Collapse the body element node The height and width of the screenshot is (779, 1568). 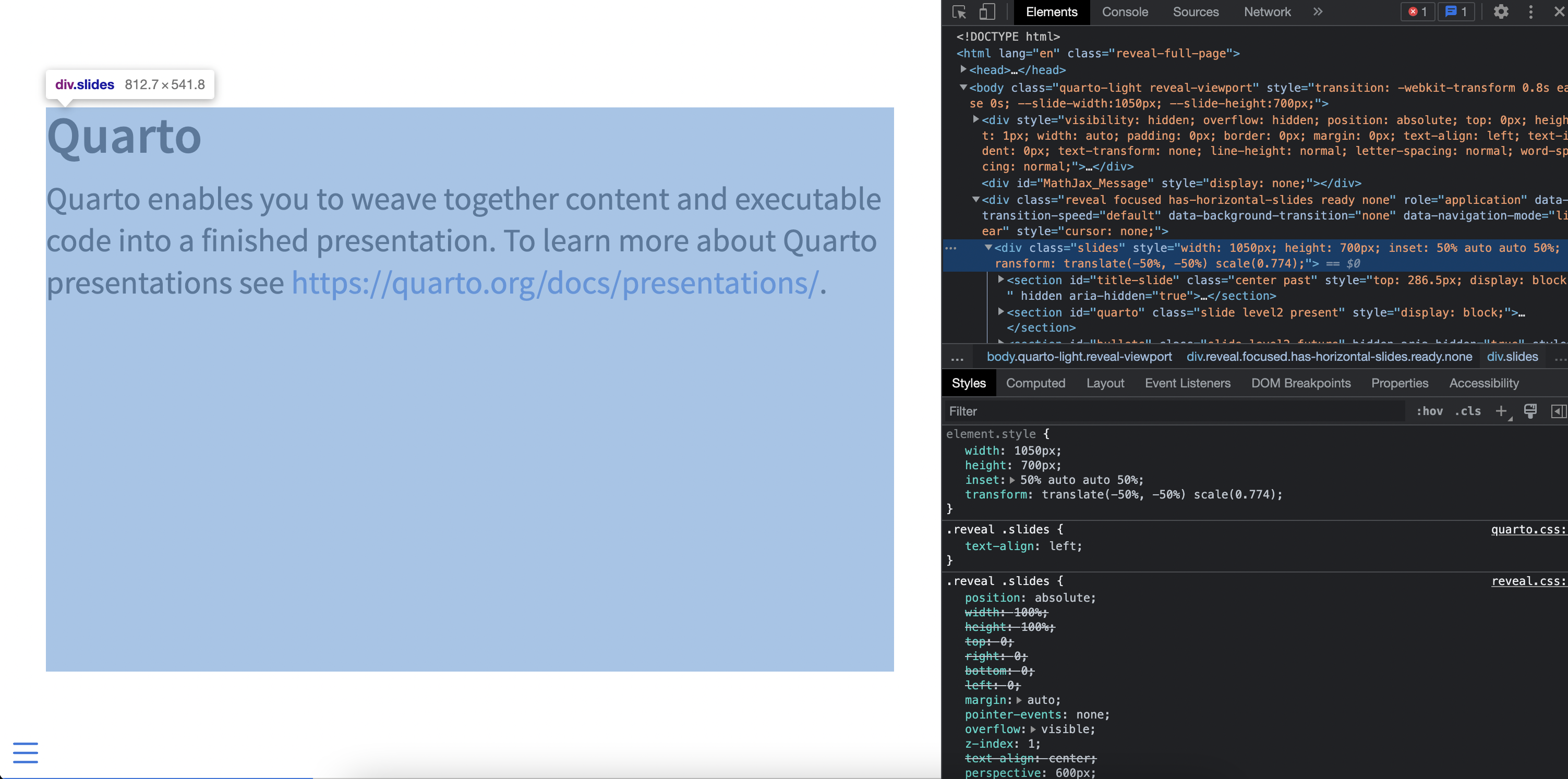tap(963, 87)
